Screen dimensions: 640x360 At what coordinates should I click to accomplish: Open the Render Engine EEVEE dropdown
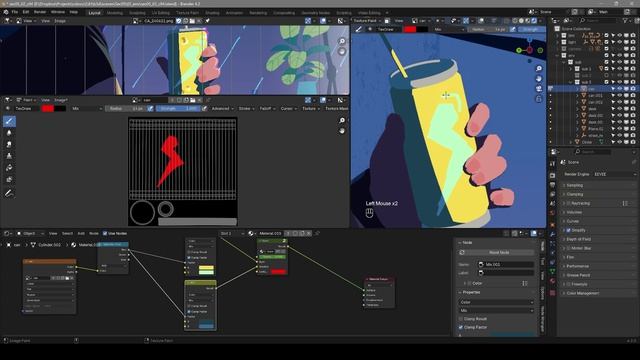(x=615, y=174)
